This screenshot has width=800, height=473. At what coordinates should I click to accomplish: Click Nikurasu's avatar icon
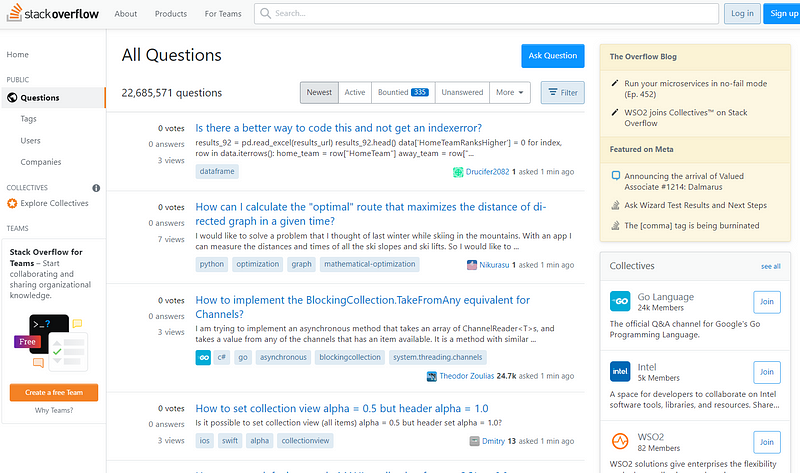[x=471, y=265]
